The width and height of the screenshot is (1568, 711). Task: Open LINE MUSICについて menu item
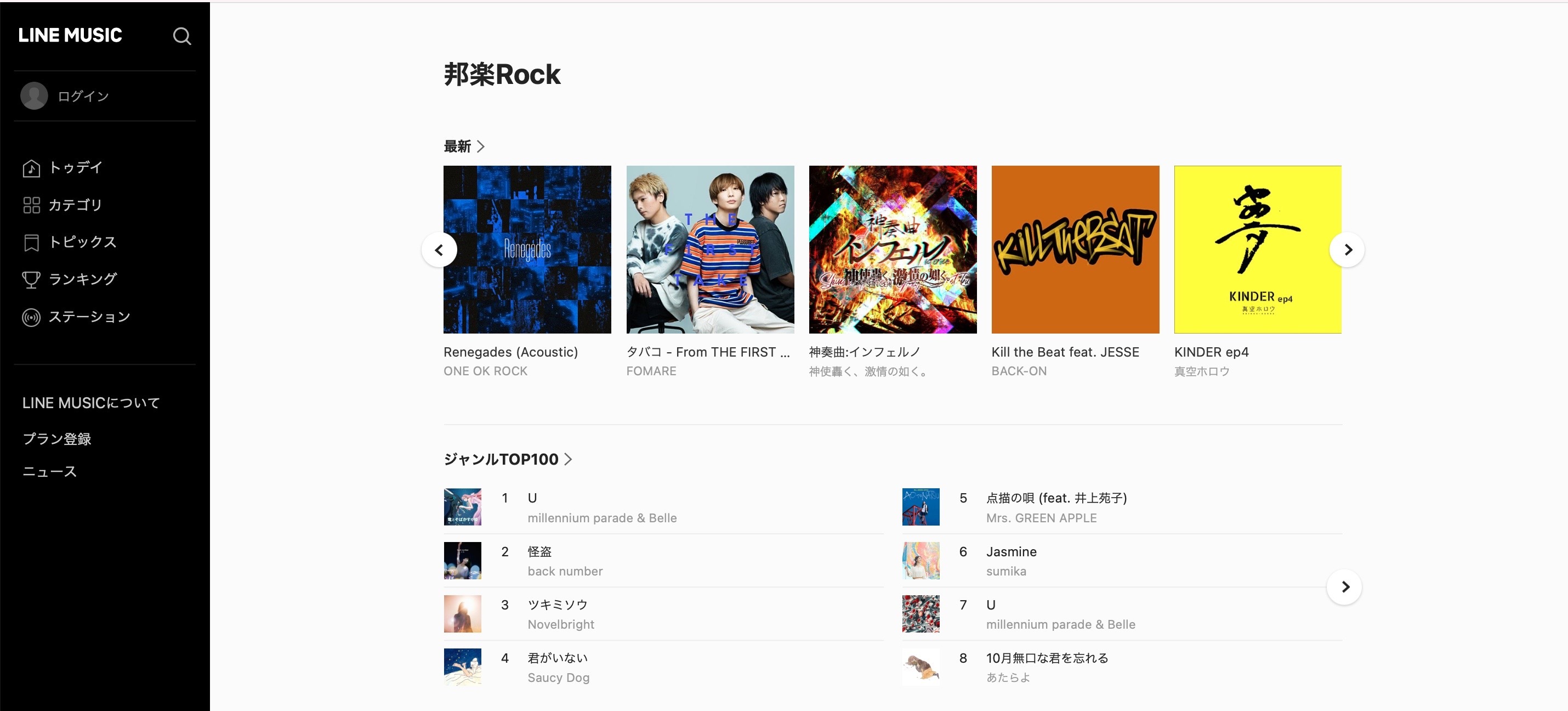point(90,403)
